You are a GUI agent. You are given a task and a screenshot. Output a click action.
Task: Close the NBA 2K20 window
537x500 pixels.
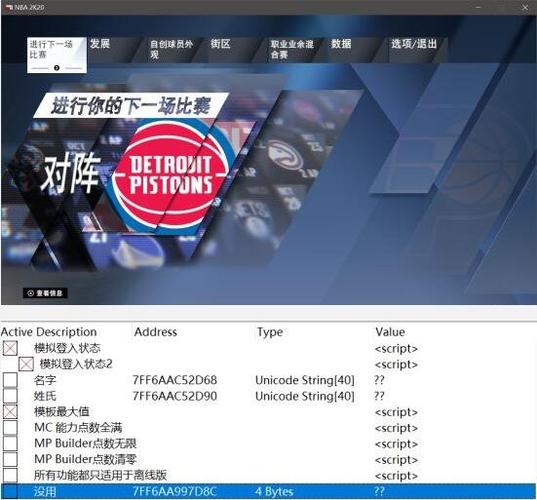525,7
